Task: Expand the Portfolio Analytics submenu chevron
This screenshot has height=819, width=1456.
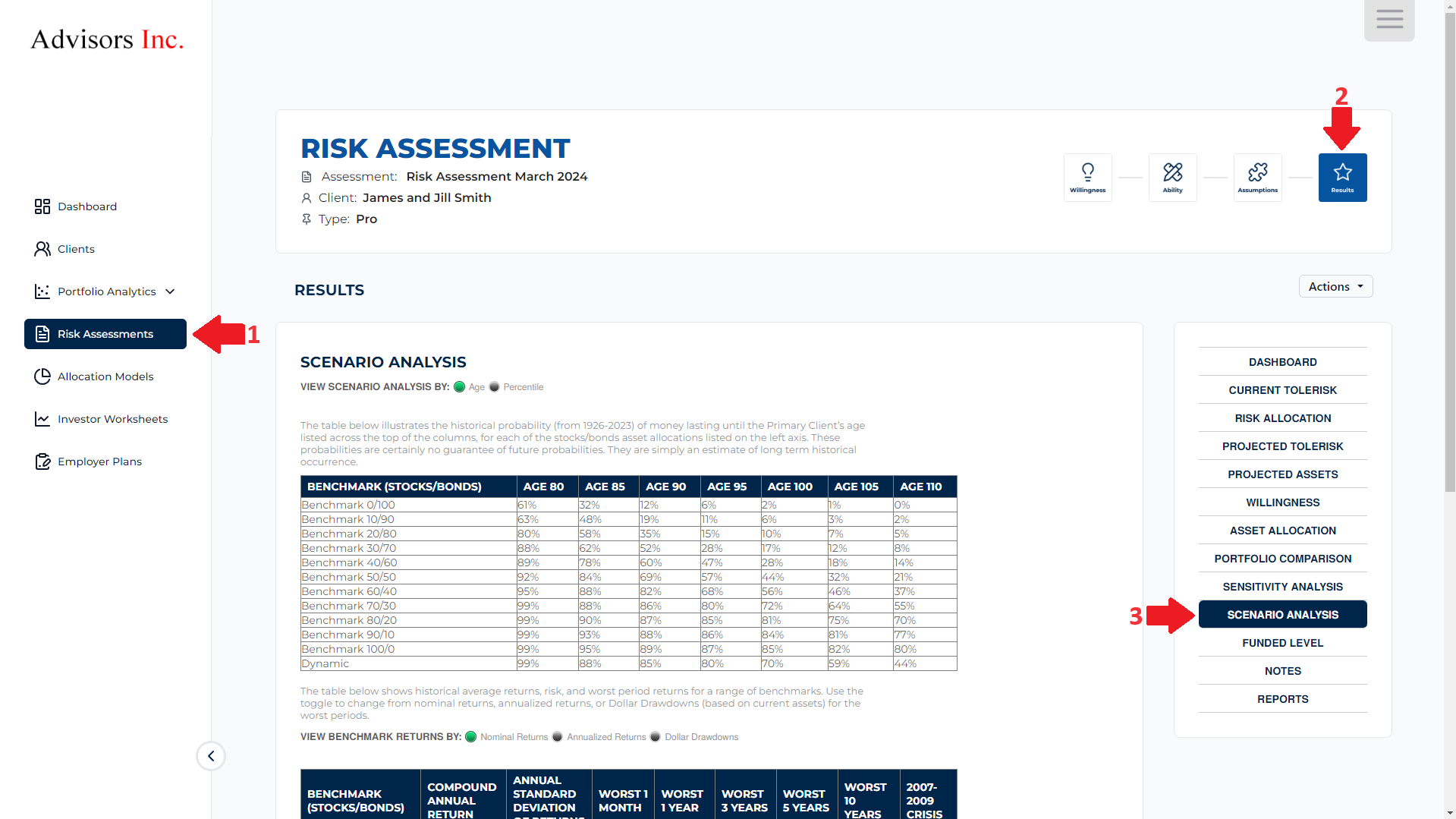Action: click(x=170, y=291)
